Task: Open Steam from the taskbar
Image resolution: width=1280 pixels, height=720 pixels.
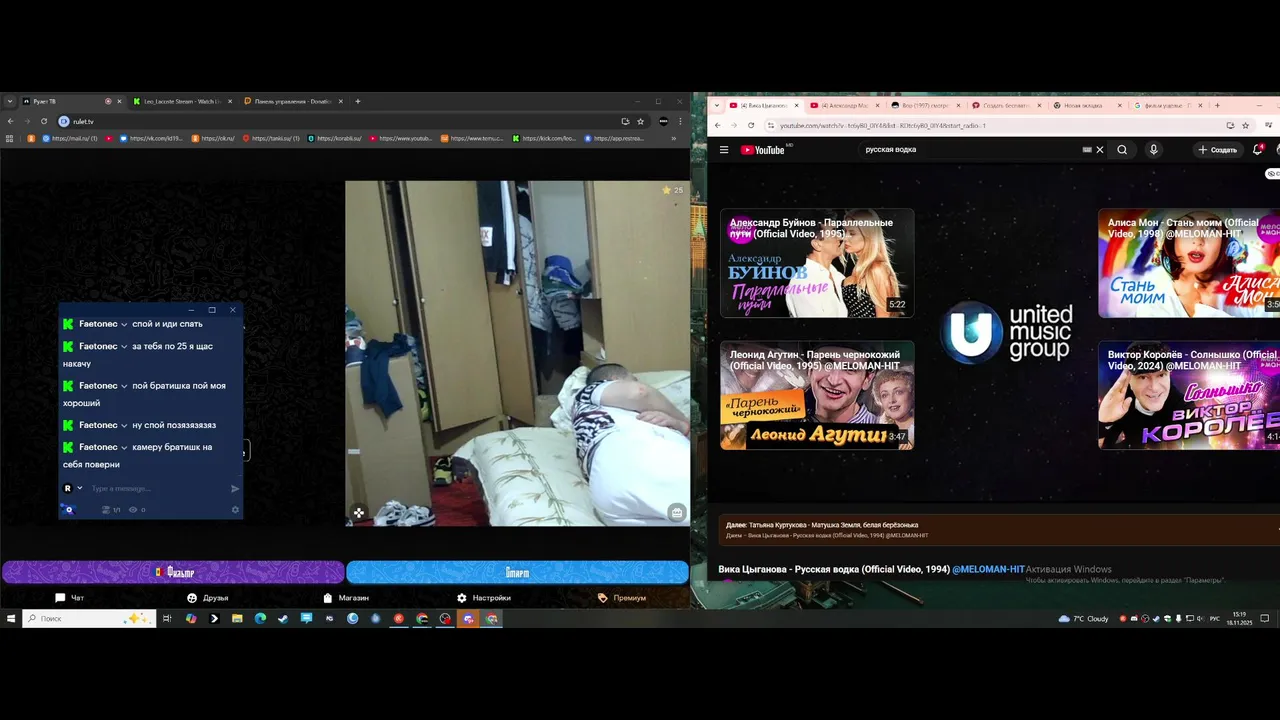Action: [283, 619]
